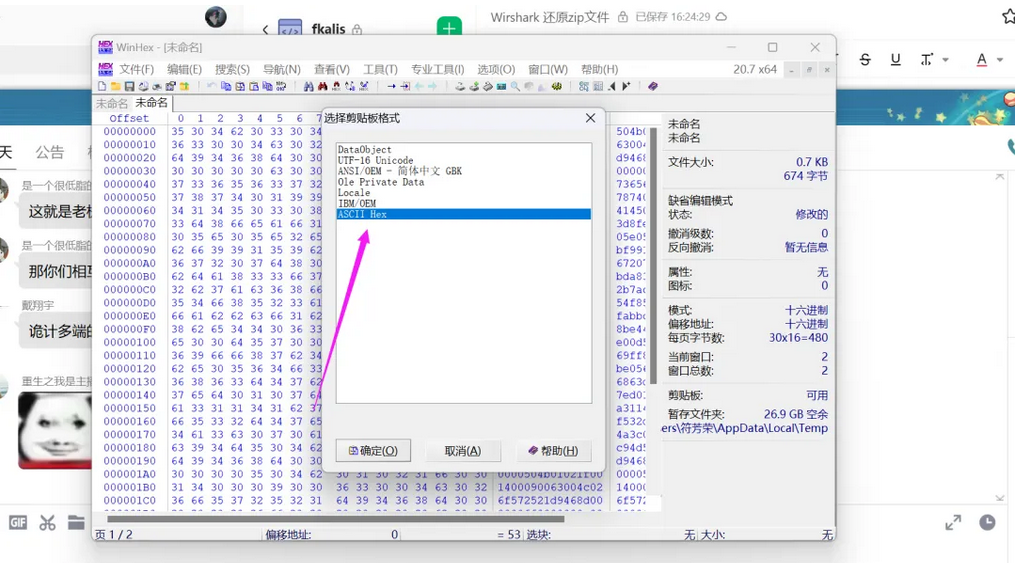Close the 选择剪贴板格式 dialog
1015x563 pixels.
590,118
